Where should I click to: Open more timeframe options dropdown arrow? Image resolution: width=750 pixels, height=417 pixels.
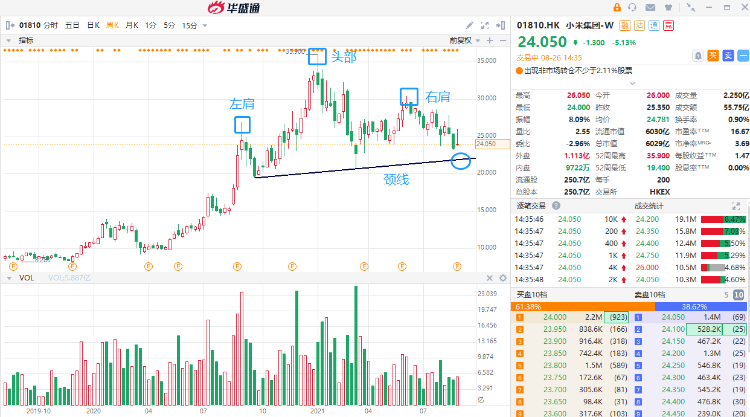point(205,25)
